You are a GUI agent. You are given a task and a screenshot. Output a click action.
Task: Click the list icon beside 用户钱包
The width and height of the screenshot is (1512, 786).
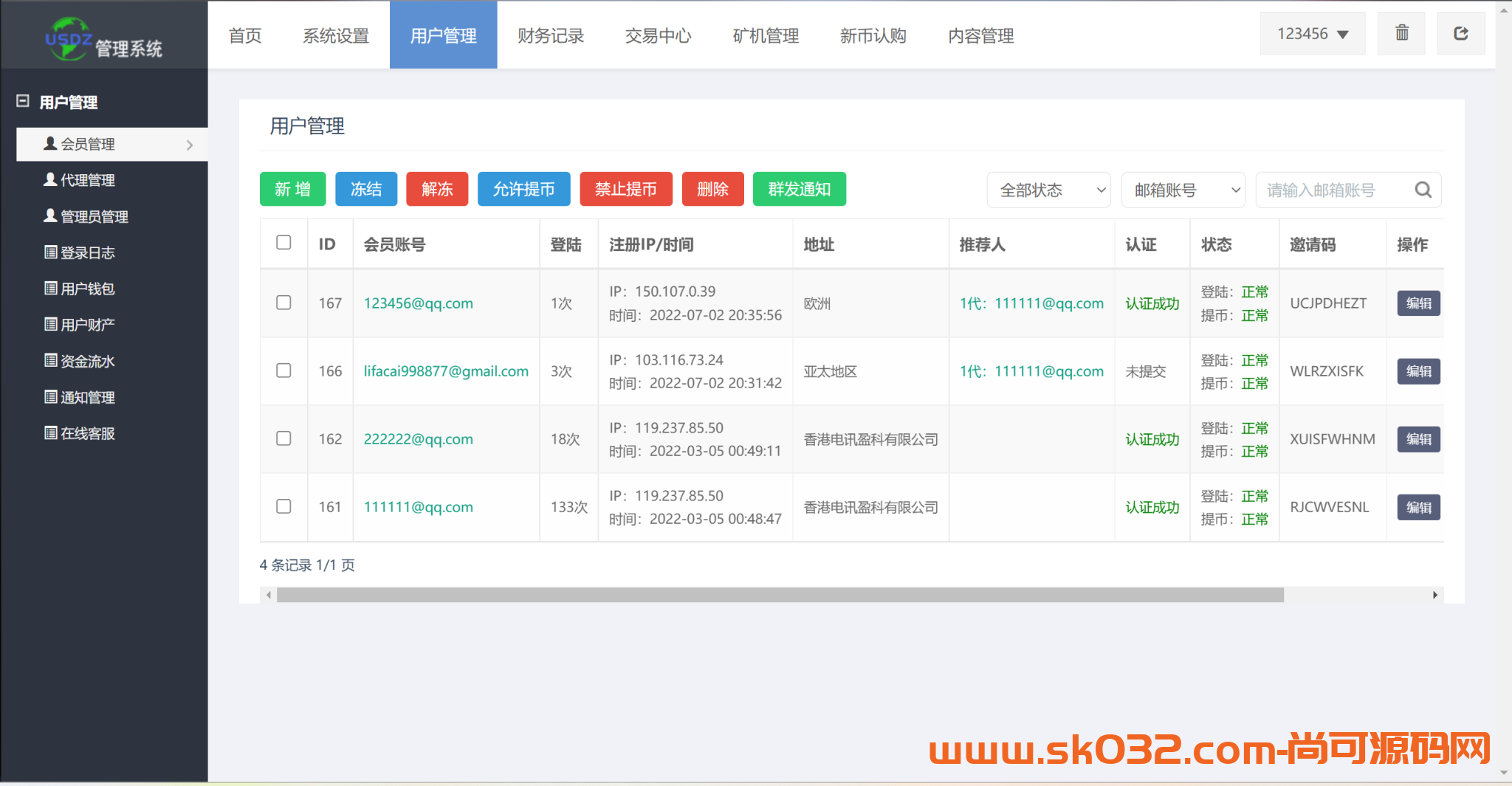tap(50, 288)
